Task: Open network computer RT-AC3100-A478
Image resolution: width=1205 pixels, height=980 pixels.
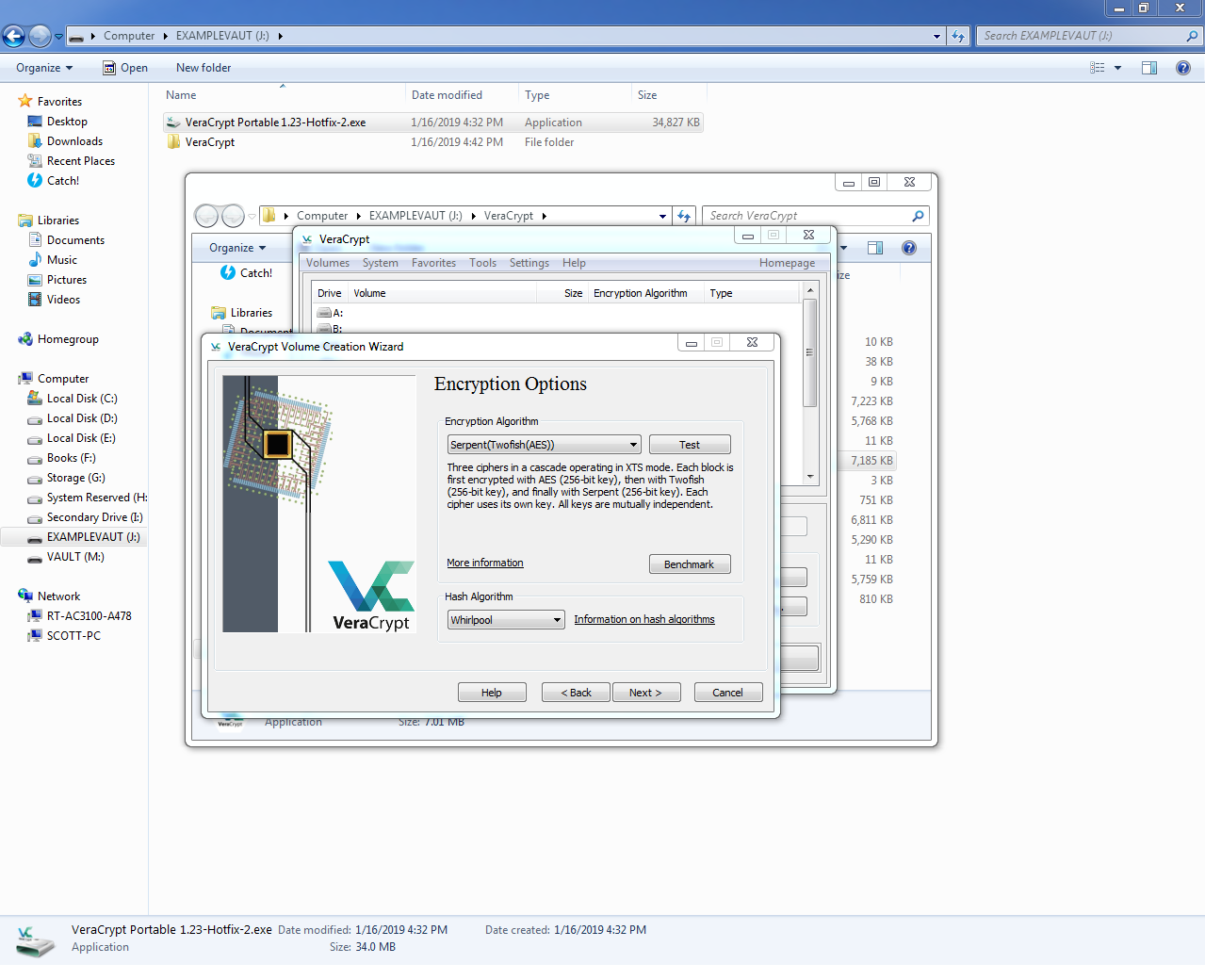Action: [x=80, y=616]
